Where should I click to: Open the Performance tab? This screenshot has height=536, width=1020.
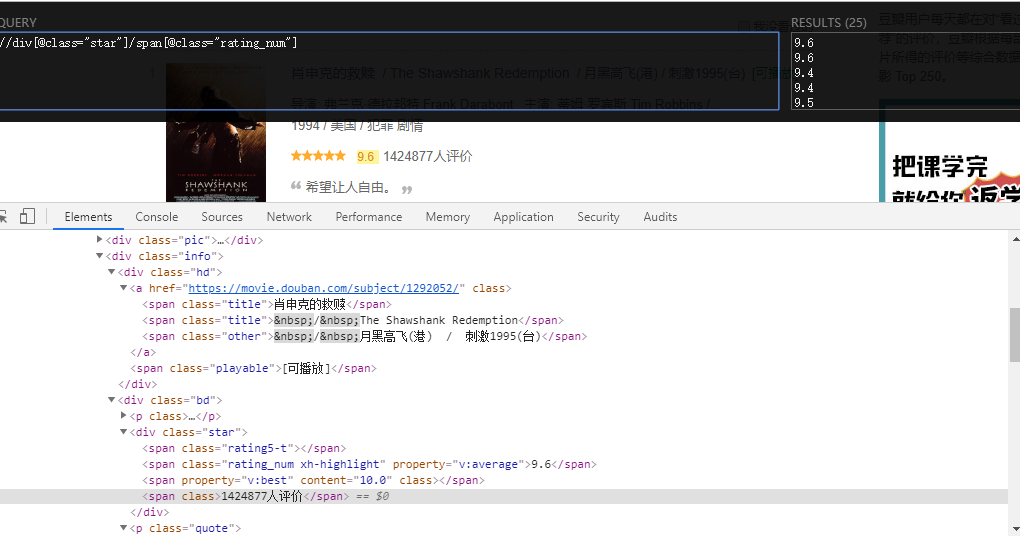(369, 217)
